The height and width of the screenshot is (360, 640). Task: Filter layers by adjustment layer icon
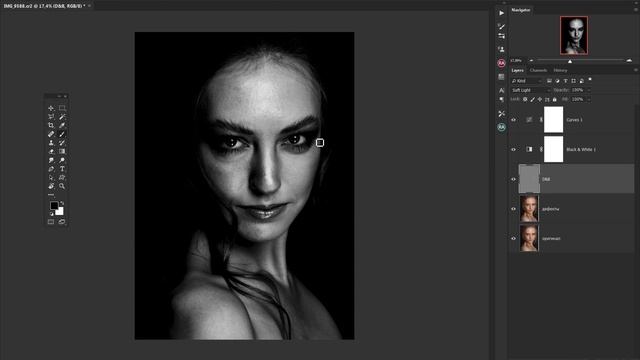tap(558, 81)
